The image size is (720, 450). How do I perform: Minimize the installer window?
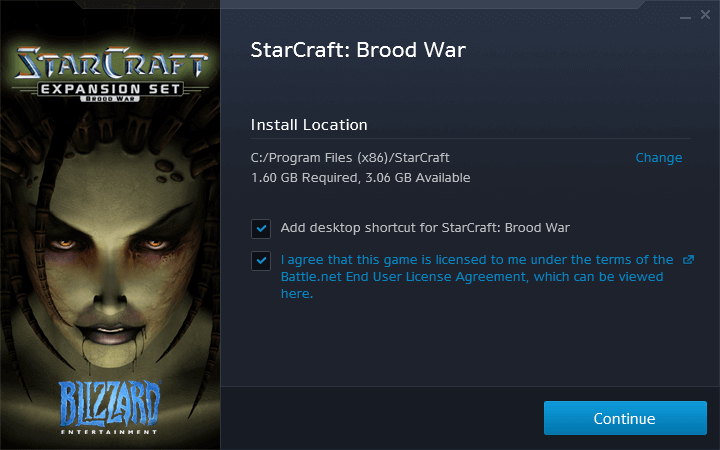click(684, 15)
